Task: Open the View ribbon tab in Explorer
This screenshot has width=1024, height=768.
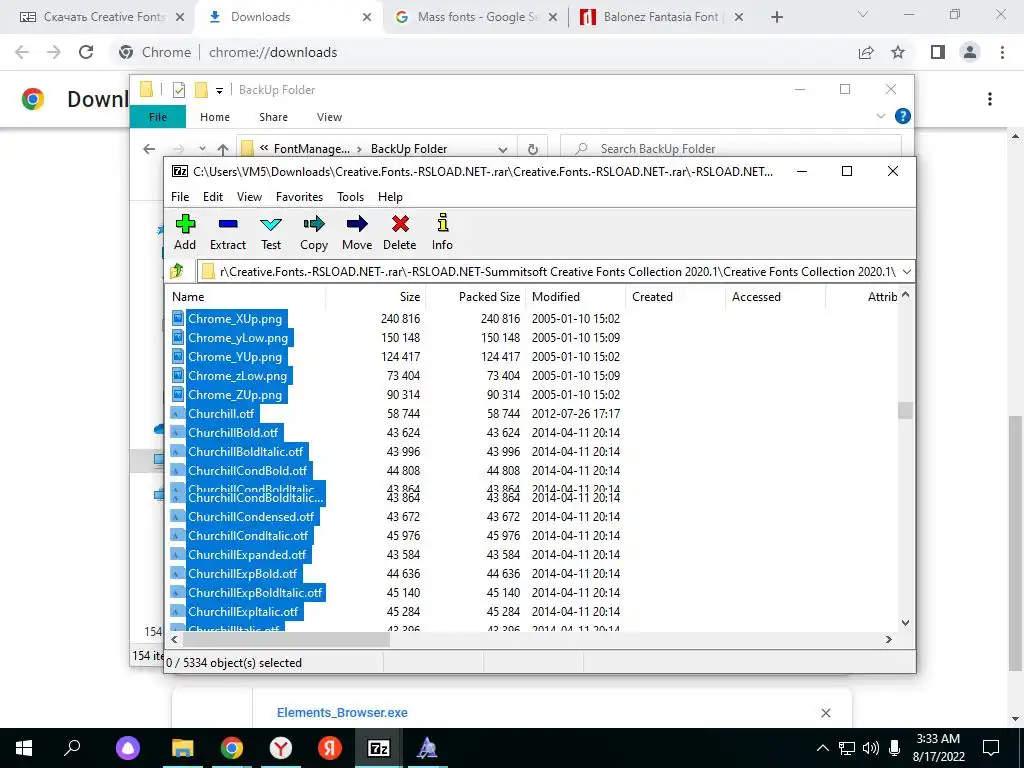Action: click(x=329, y=117)
